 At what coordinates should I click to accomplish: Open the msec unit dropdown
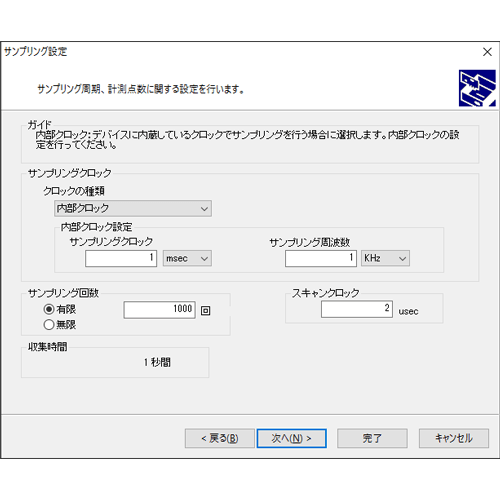(x=187, y=258)
